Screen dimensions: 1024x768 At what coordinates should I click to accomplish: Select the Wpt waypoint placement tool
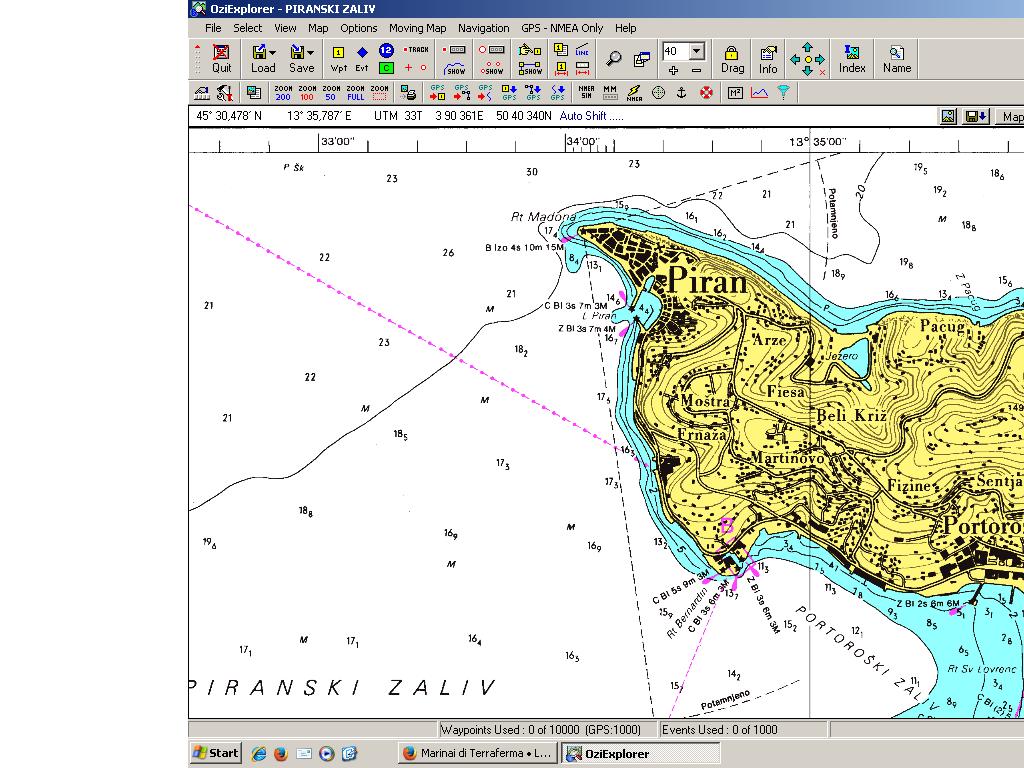click(x=338, y=58)
